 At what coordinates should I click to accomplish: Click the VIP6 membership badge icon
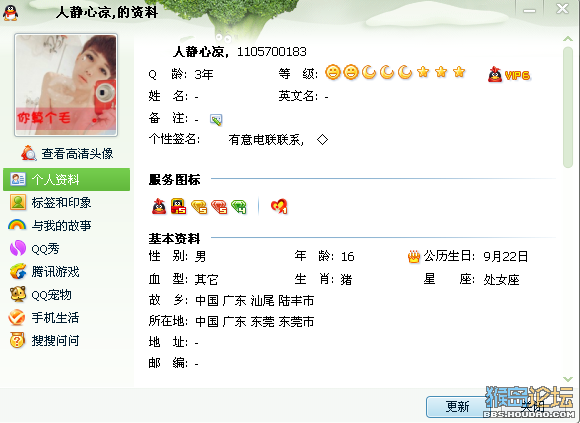click(509, 75)
